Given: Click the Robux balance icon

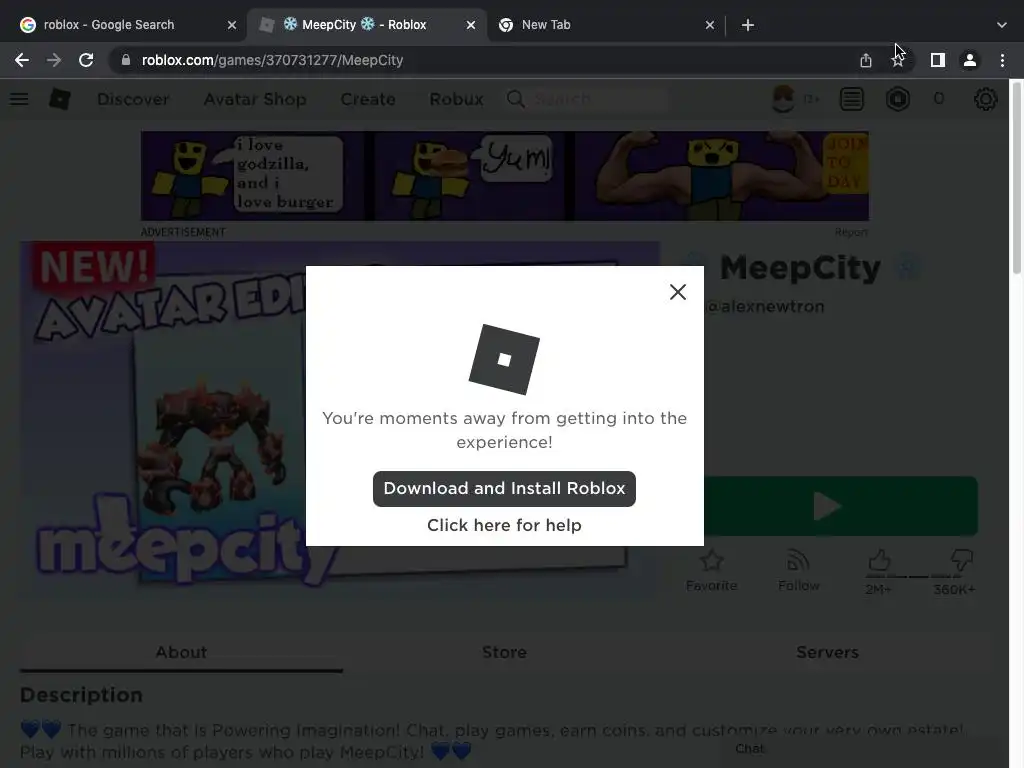Looking at the screenshot, I should click(898, 99).
